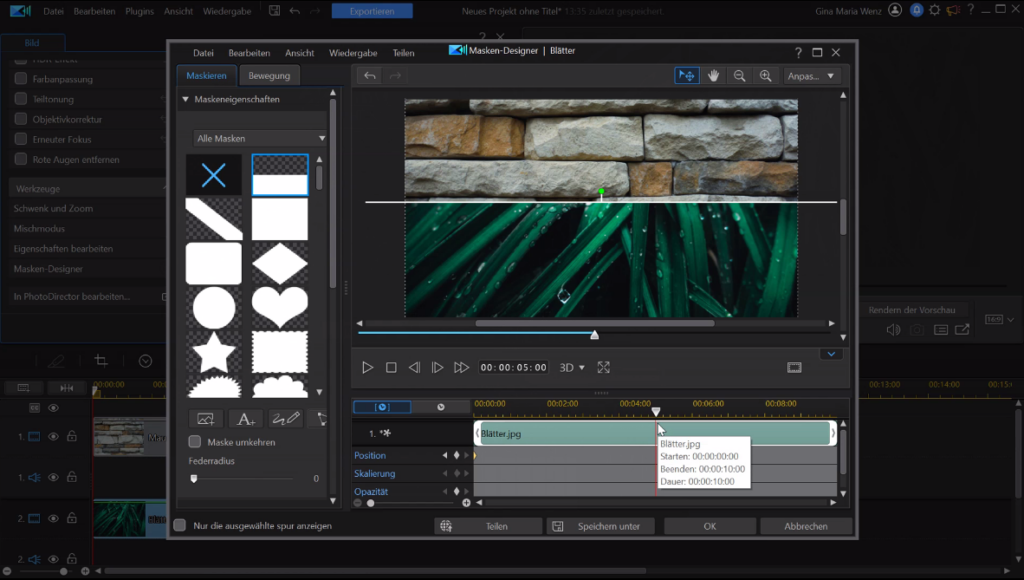Click the filmstrip icon beside the playback controls
Screen dimensions: 1024x580
point(794,368)
